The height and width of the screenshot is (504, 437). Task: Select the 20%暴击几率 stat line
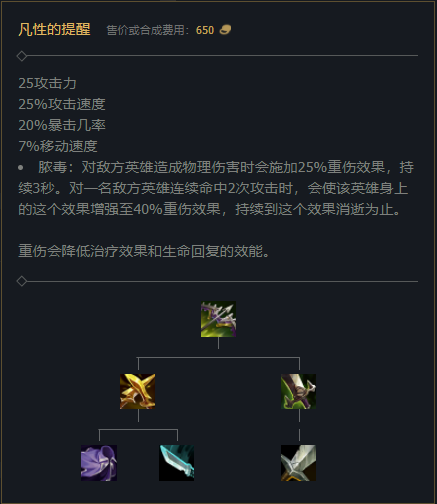click(62, 125)
